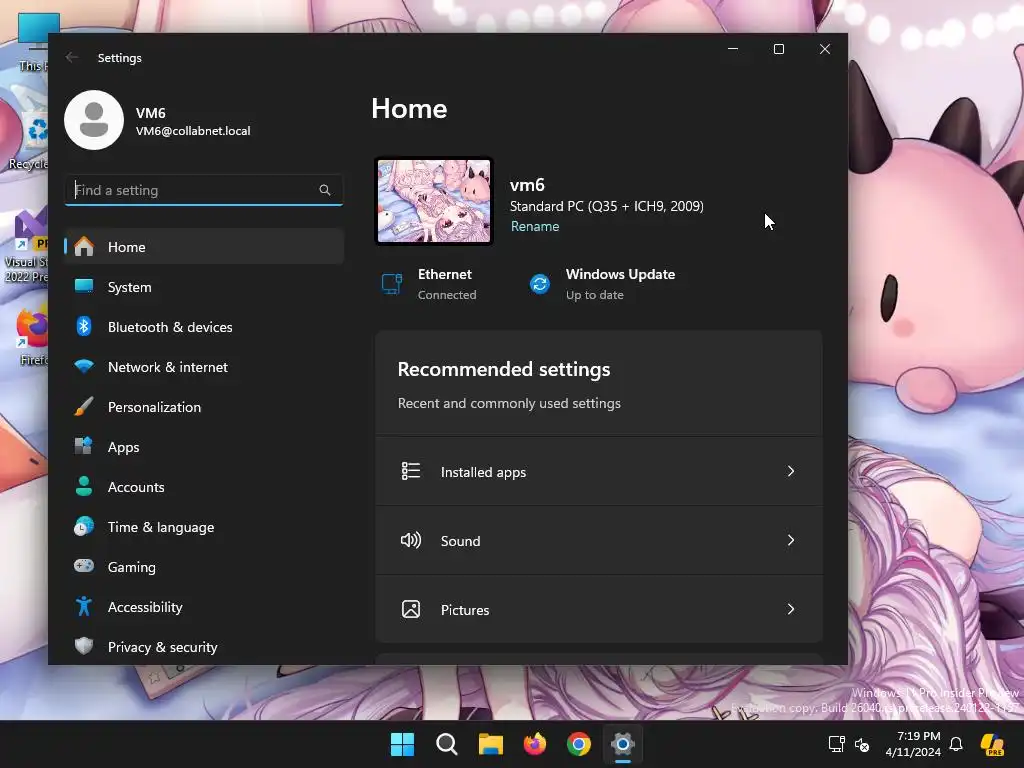Viewport: 1024px width, 768px height.
Task: Open Bluetooth & devices settings
Action: (x=204, y=327)
